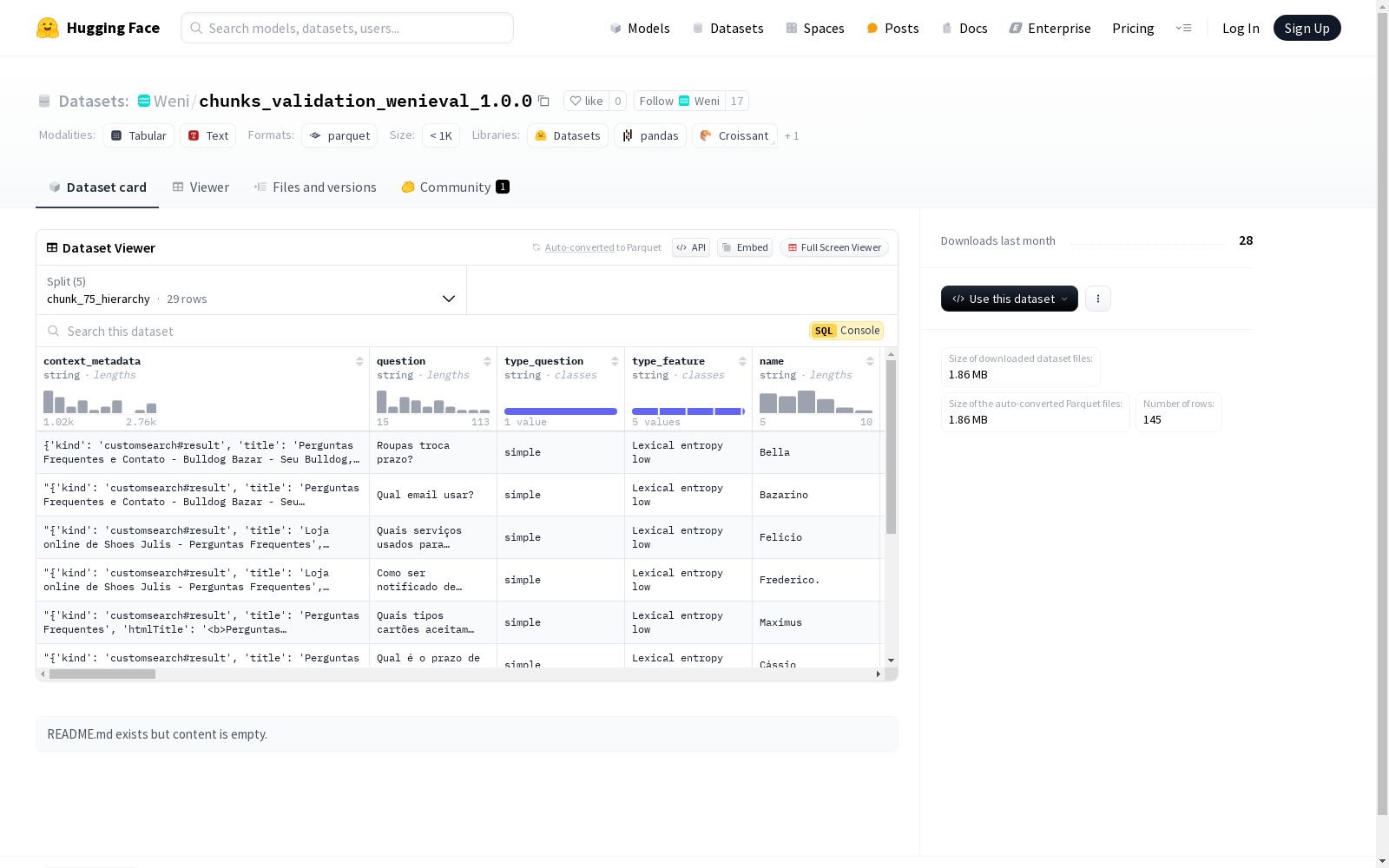Viewport: 1389px width, 868px height.
Task: Click the table's horizontal scrollbar thumb
Action: tap(102, 674)
